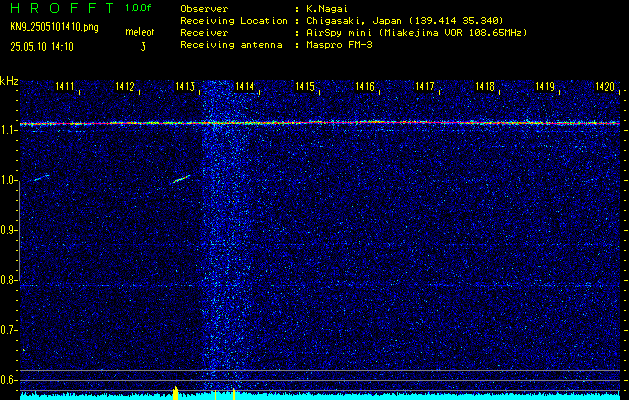This screenshot has height=400, width=629.
Task: Select time label 1418
Action: coord(485,86)
